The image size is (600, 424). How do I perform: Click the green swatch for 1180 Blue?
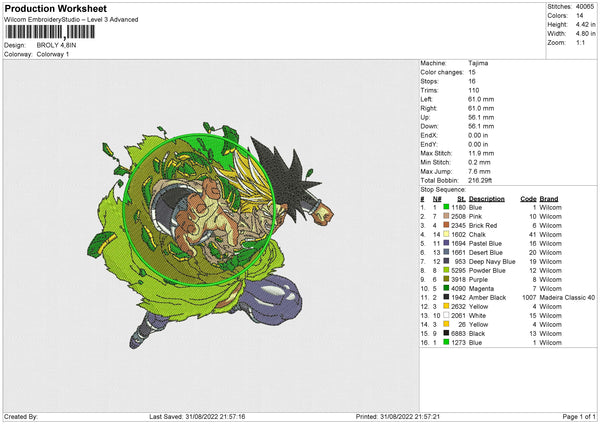click(446, 207)
